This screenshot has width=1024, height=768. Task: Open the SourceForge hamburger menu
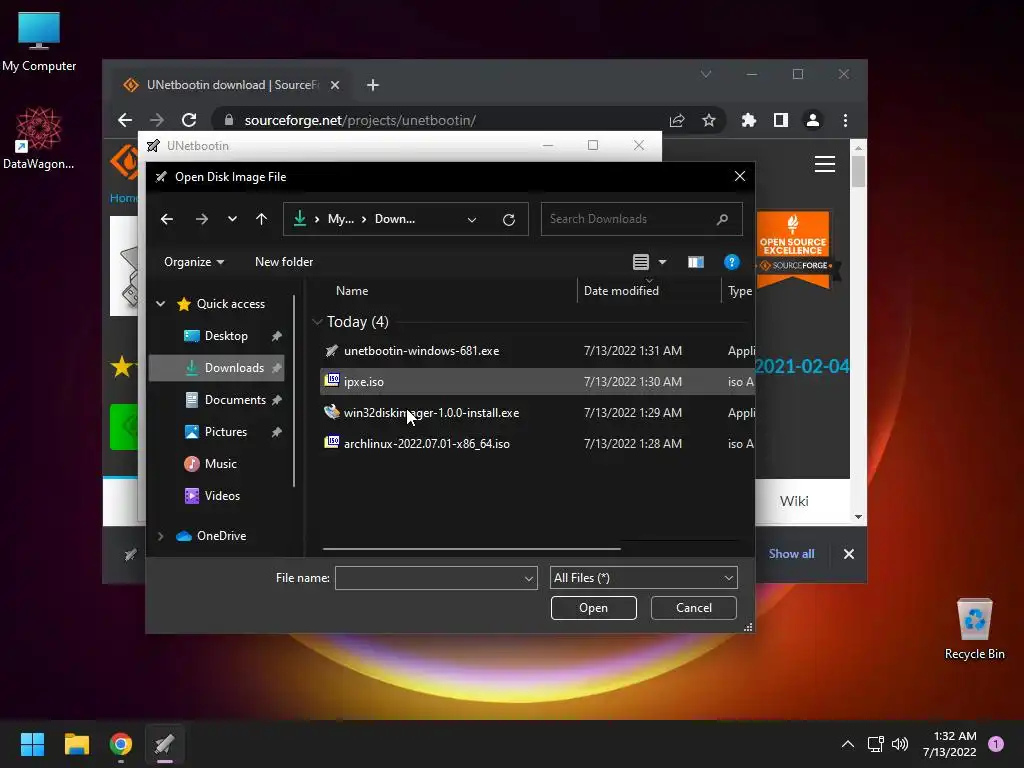pos(825,164)
